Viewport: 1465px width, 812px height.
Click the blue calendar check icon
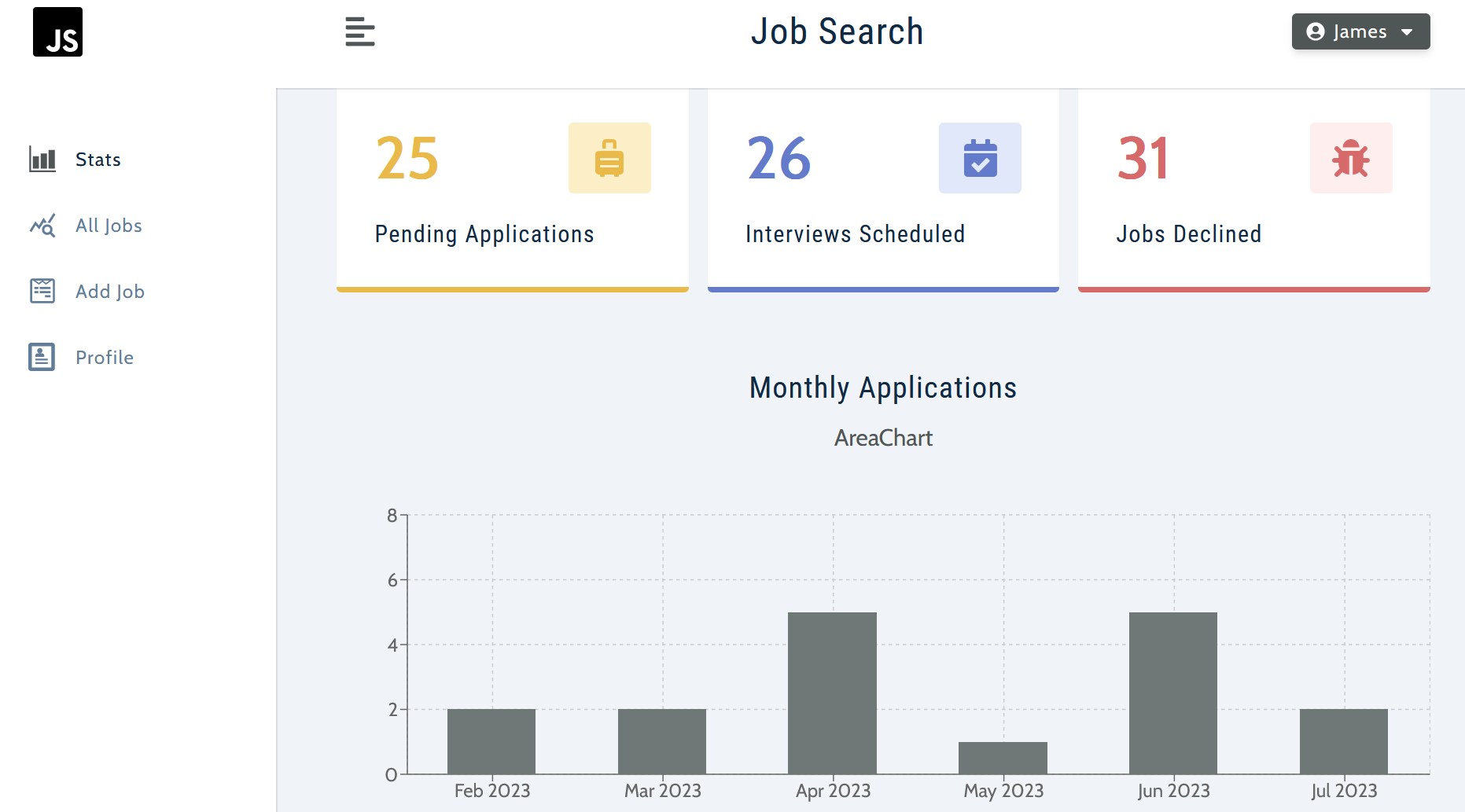click(x=980, y=158)
